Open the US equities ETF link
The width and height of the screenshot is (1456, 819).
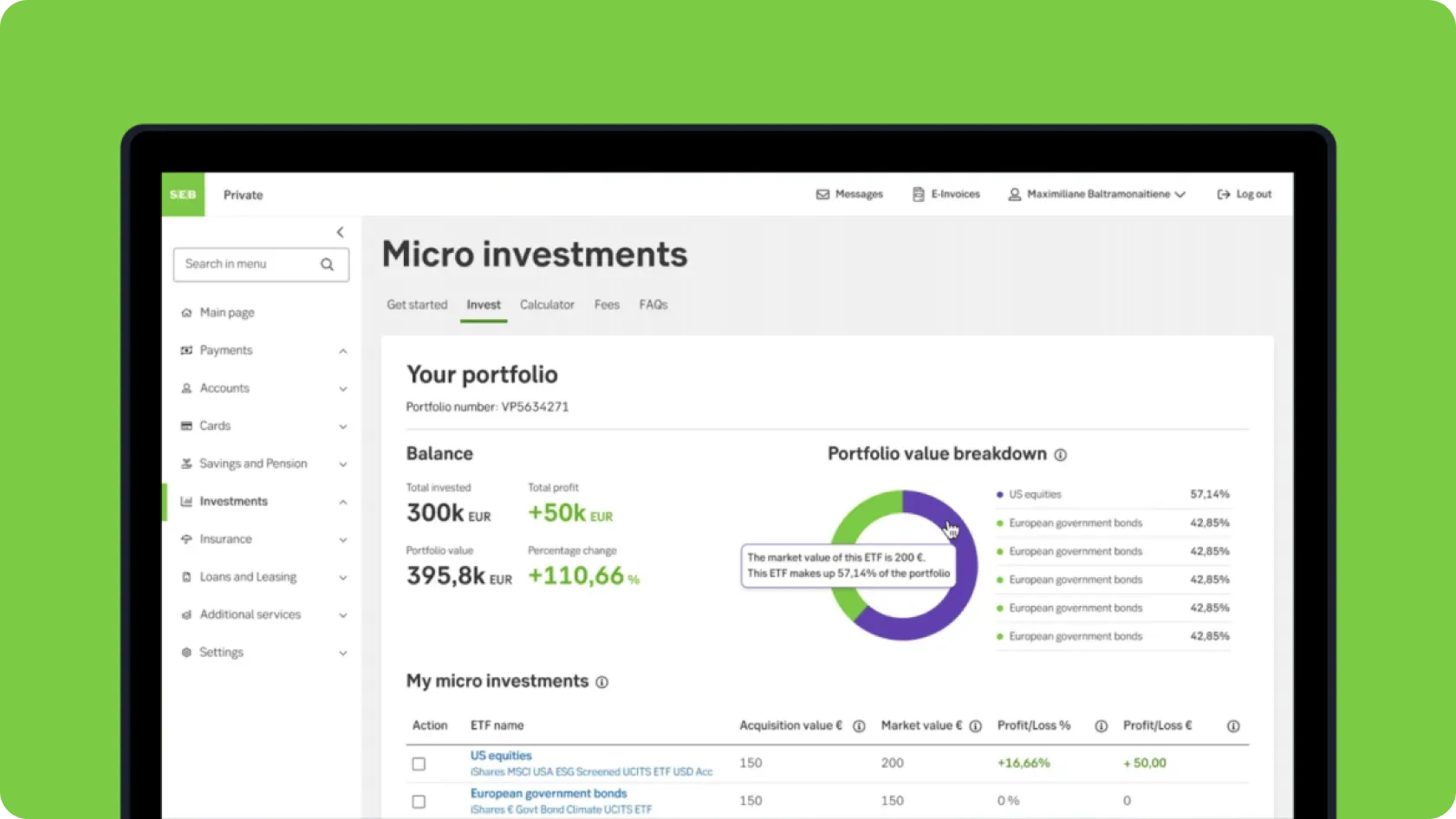point(501,756)
